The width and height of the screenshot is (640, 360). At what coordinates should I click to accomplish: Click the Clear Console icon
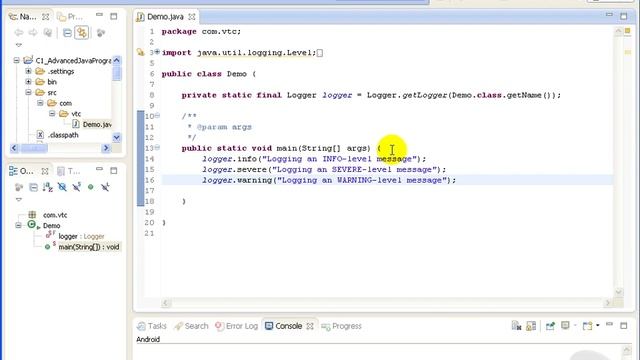[x=516, y=326]
